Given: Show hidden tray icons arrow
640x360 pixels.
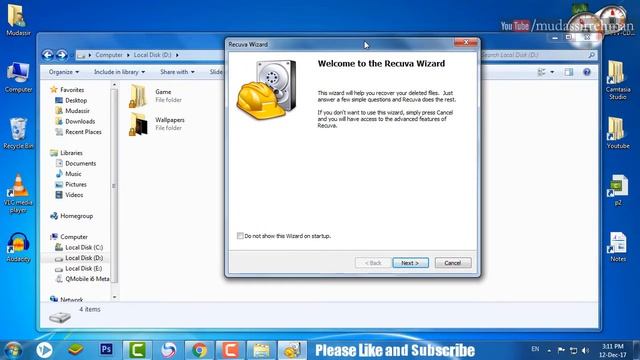Looking at the screenshot, I should click(549, 350).
